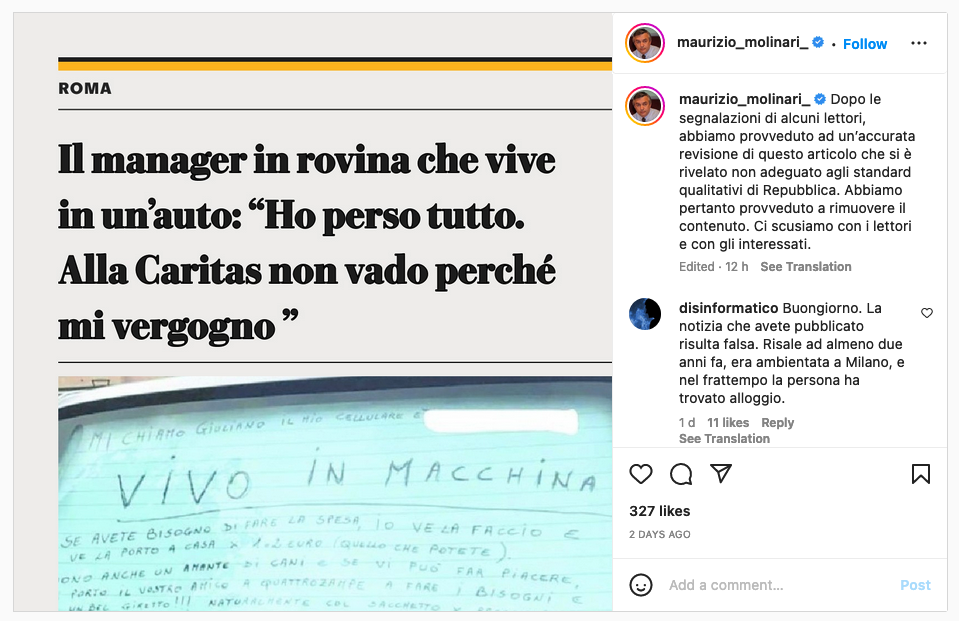Image resolution: width=959 pixels, height=621 pixels.
Task: Open the three-dot more options menu
Action: click(x=919, y=43)
